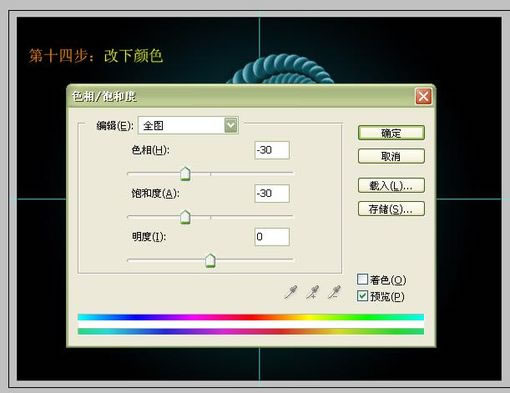Focus the 明度(I) value field
This screenshot has height=393, width=510.
click(272, 237)
